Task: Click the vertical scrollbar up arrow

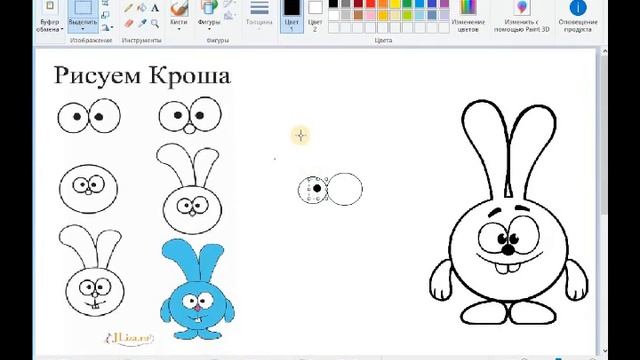Action: pos(604,51)
